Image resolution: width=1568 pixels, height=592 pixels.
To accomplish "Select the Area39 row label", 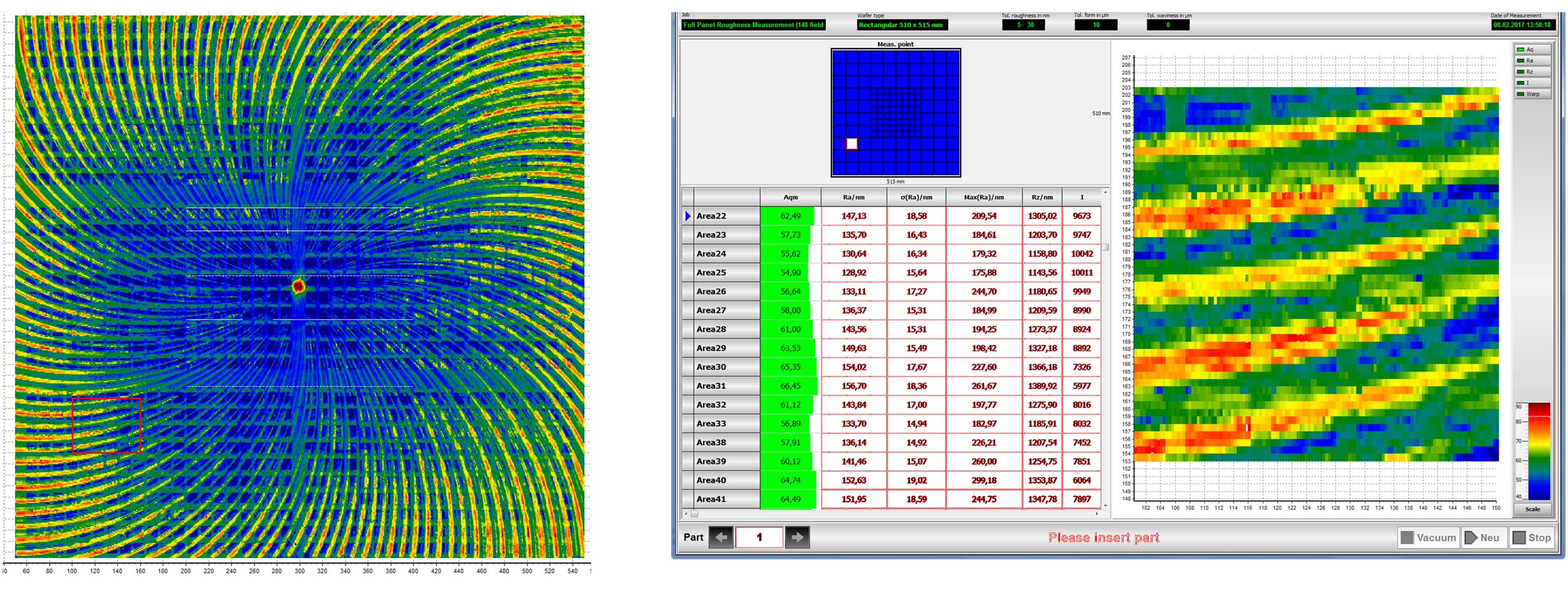I will [x=727, y=462].
